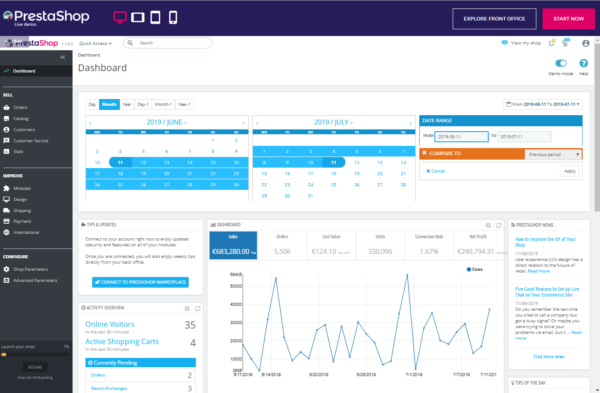Click the Launch your shop progress bar
The image size is (600, 393).
[x=35, y=355]
